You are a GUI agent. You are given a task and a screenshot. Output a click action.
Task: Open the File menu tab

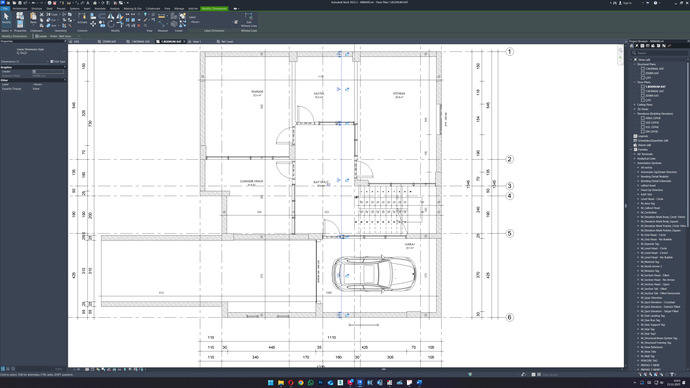pyautogui.click(x=5, y=8)
